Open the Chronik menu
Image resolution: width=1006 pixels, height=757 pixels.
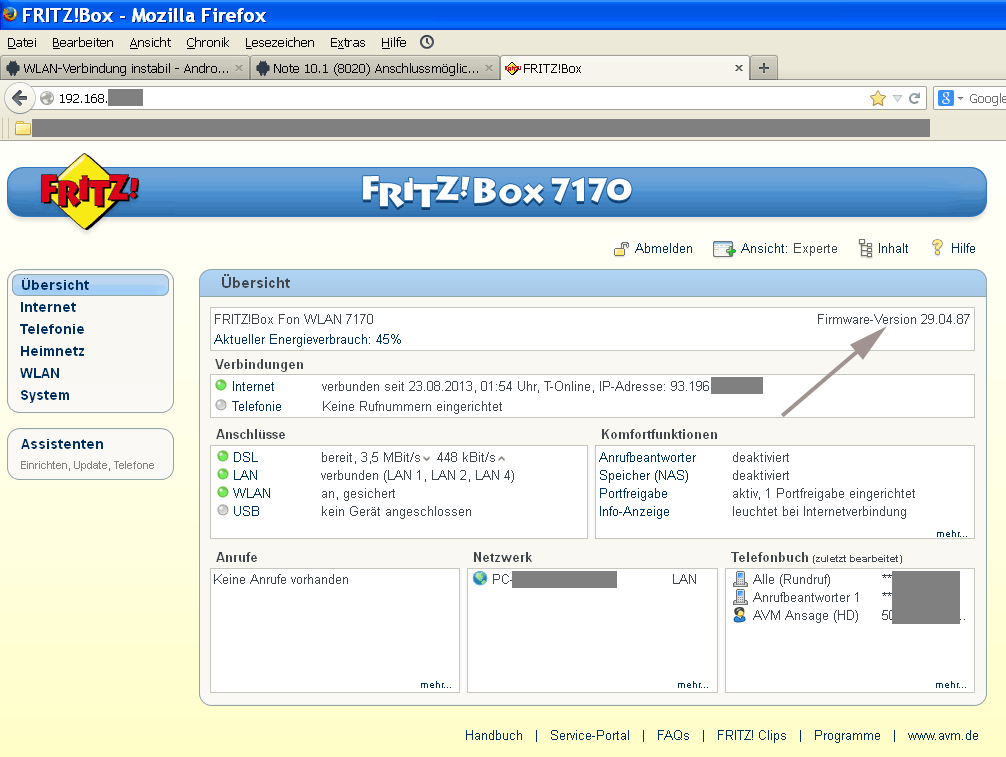point(208,42)
